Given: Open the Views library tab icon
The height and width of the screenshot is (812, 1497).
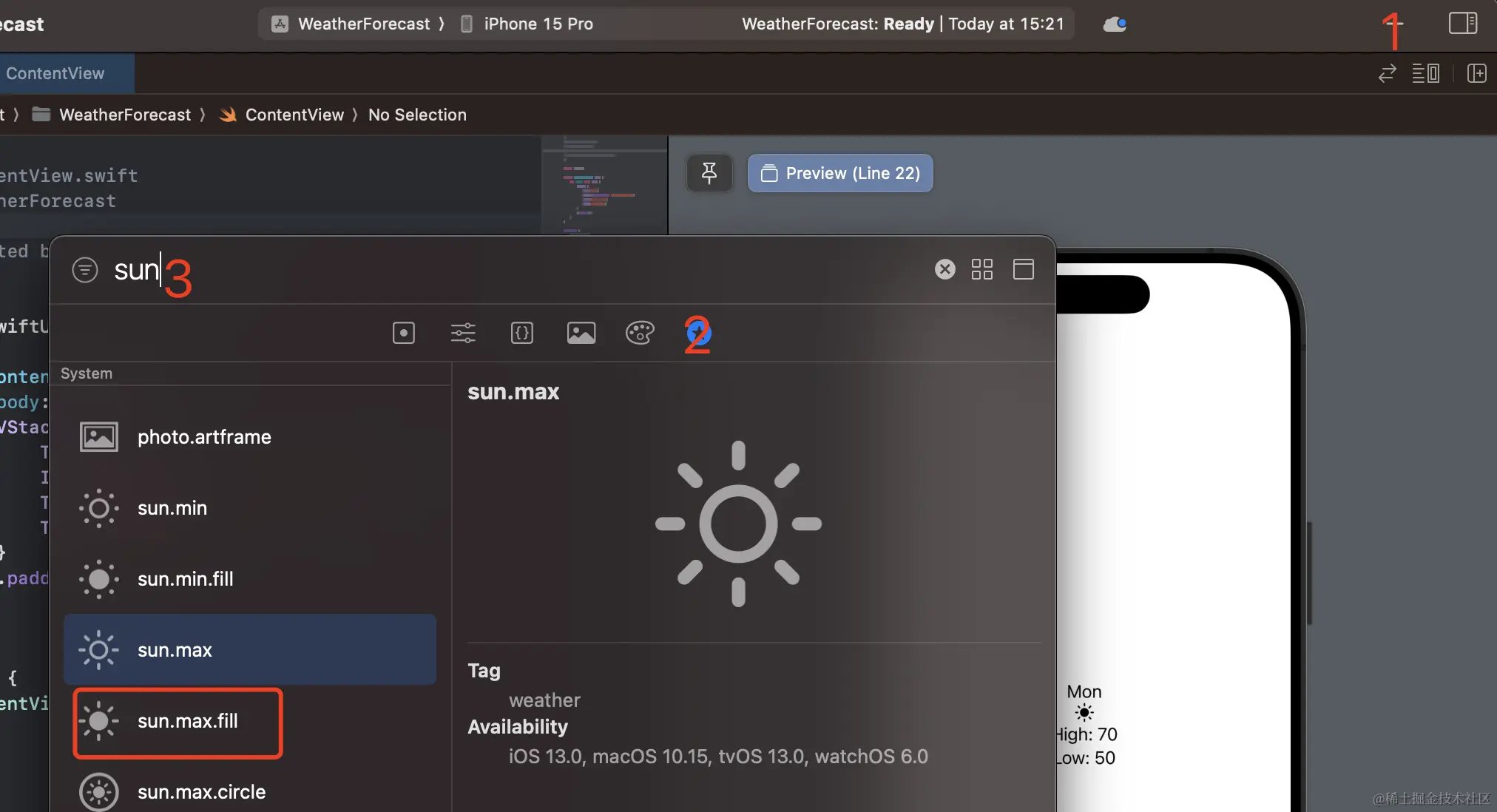Looking at the screenshot, I should 403,333.
